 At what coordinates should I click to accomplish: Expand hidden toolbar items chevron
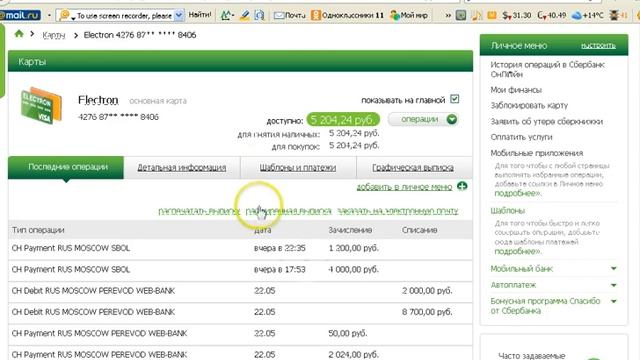click(448, 16)
